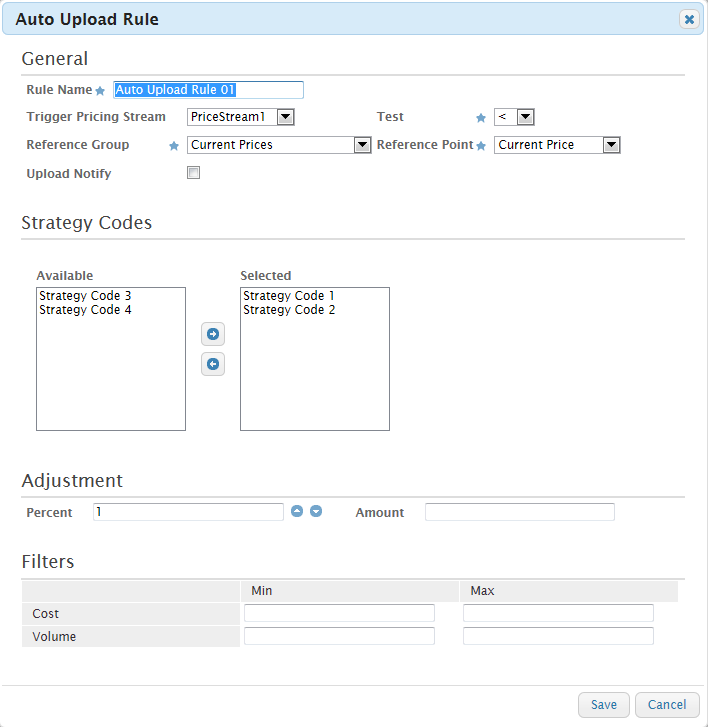Image resolution: width=708 pixels, height=727 pixels.
Task: Click the move-left arrow for strategy codes
Action: [x=213, y=364]
